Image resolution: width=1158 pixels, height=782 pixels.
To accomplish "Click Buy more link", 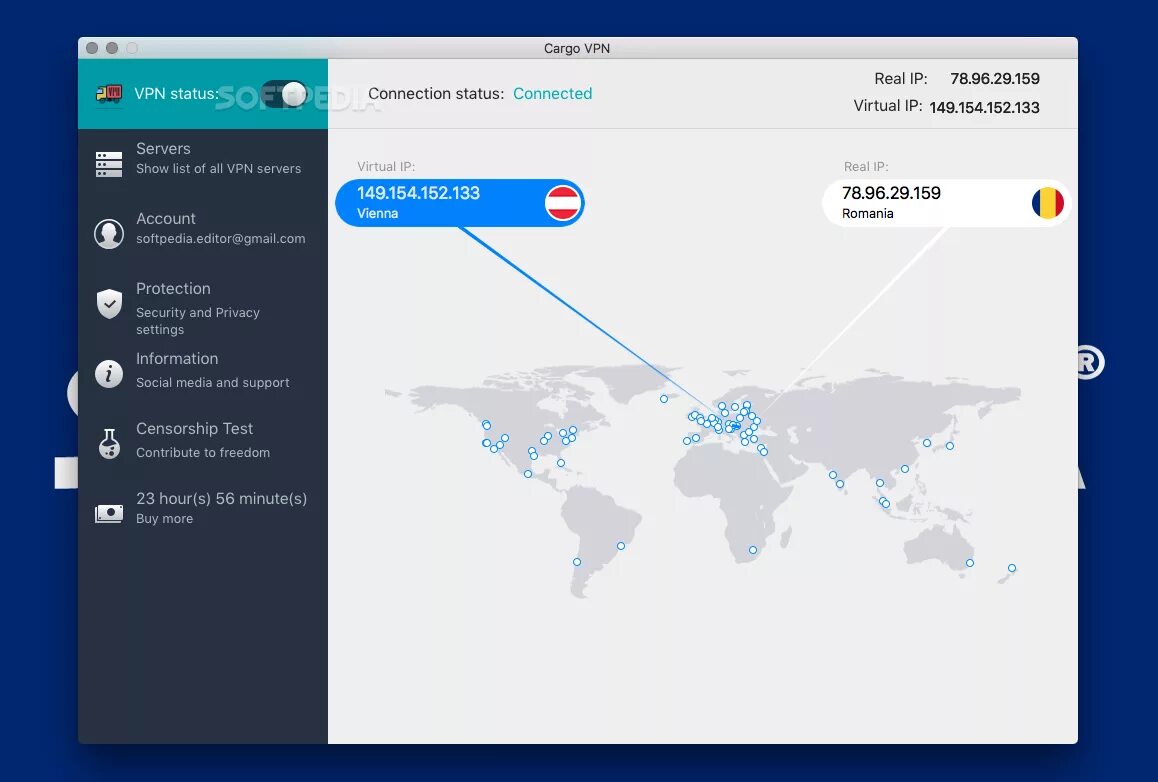I will pyautogui.click(x=164, y=518).
